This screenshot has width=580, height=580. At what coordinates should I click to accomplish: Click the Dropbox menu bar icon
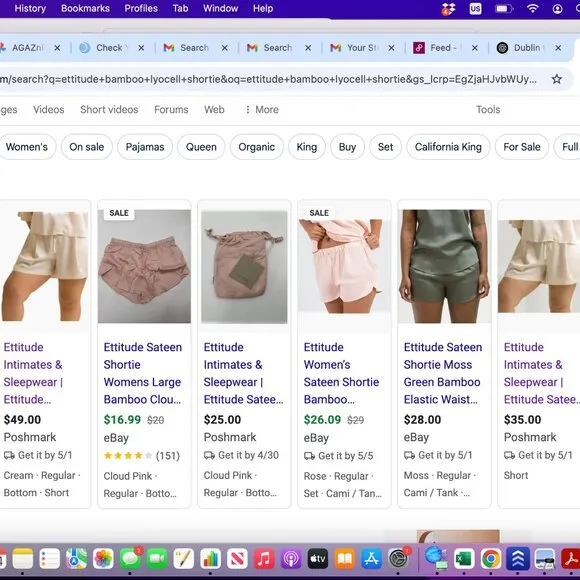pyautogui.click(x=448, y=9)
